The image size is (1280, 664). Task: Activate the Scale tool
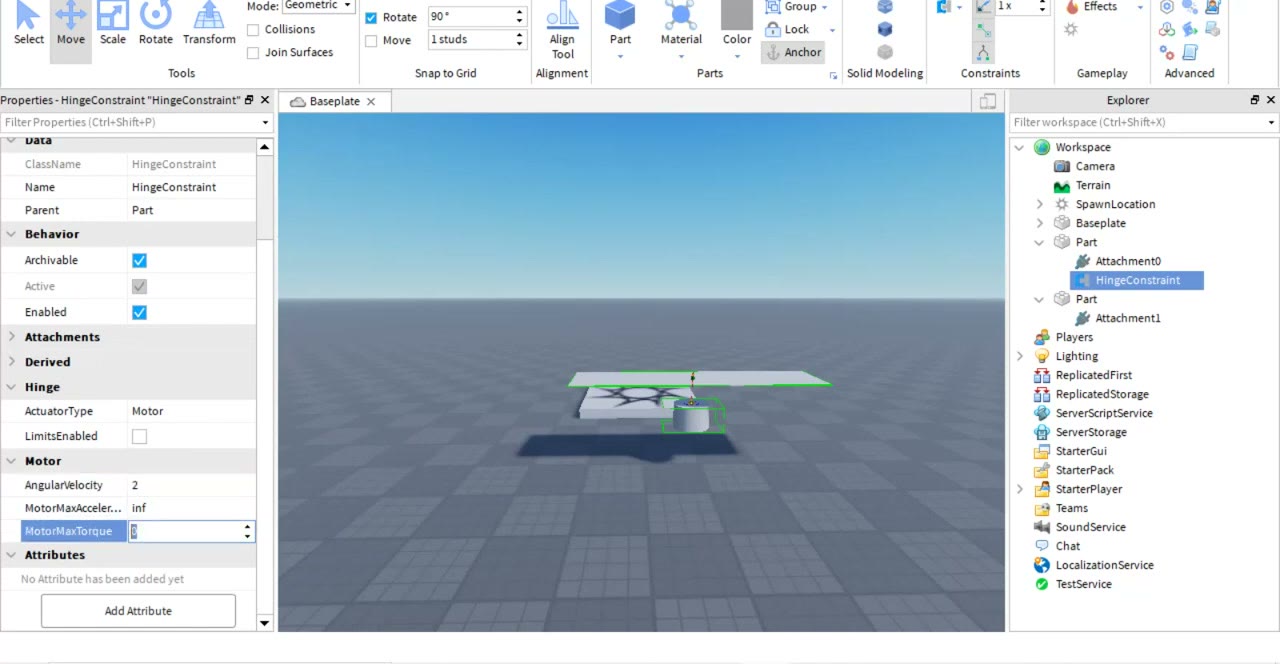[x=113, y=24]
